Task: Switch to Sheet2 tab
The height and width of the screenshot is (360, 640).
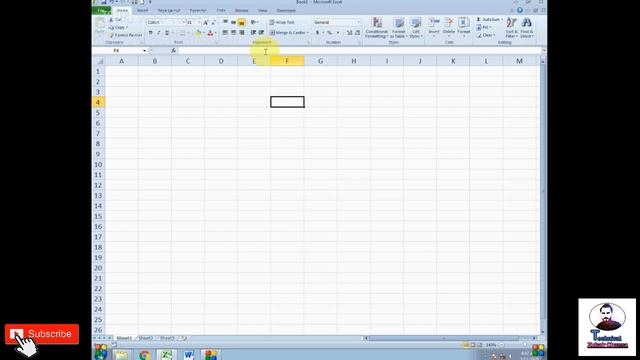Action: [146, 338]
